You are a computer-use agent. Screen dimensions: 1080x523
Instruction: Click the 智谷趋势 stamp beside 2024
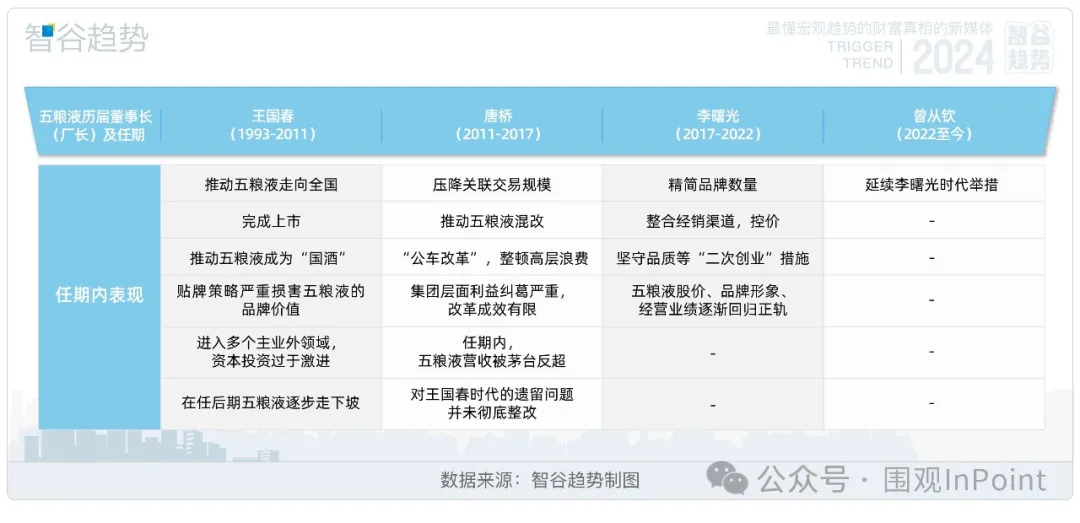(1029, 48)
